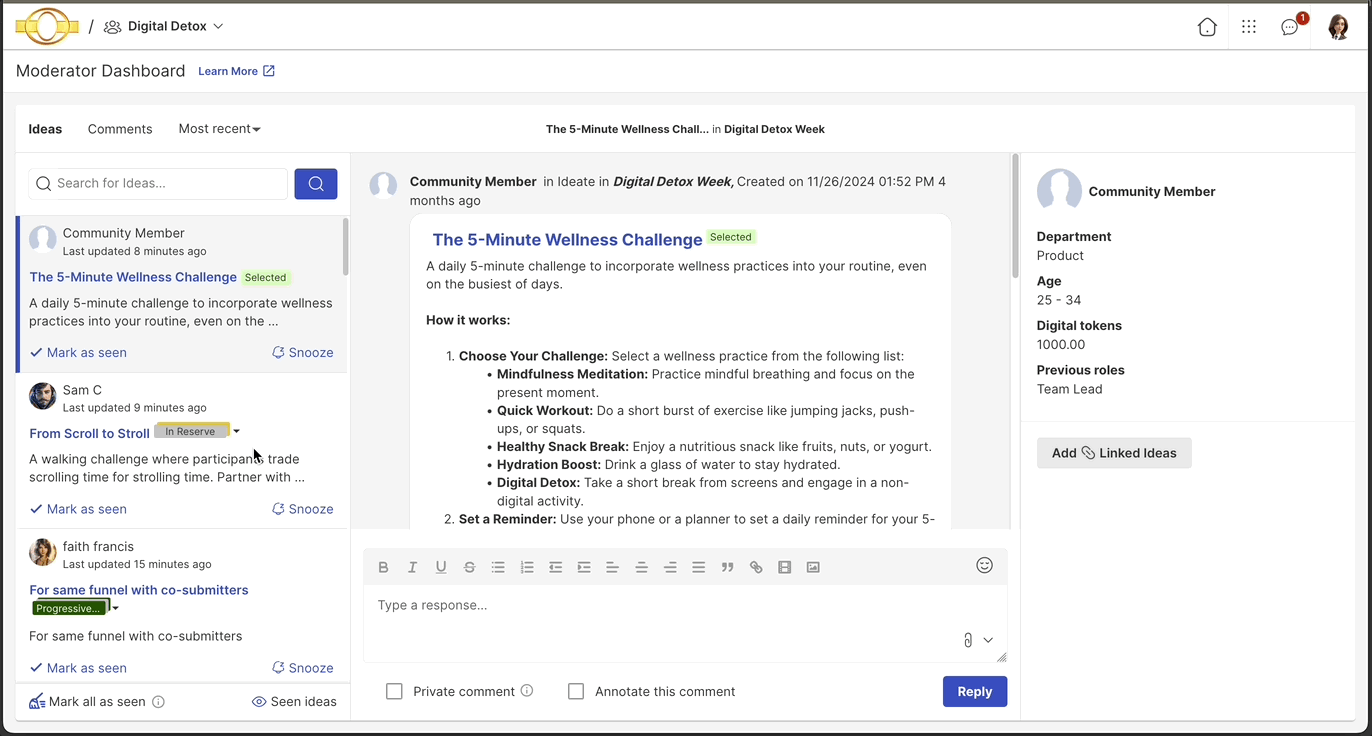Open the messages notification icon

pos(1290,27)
